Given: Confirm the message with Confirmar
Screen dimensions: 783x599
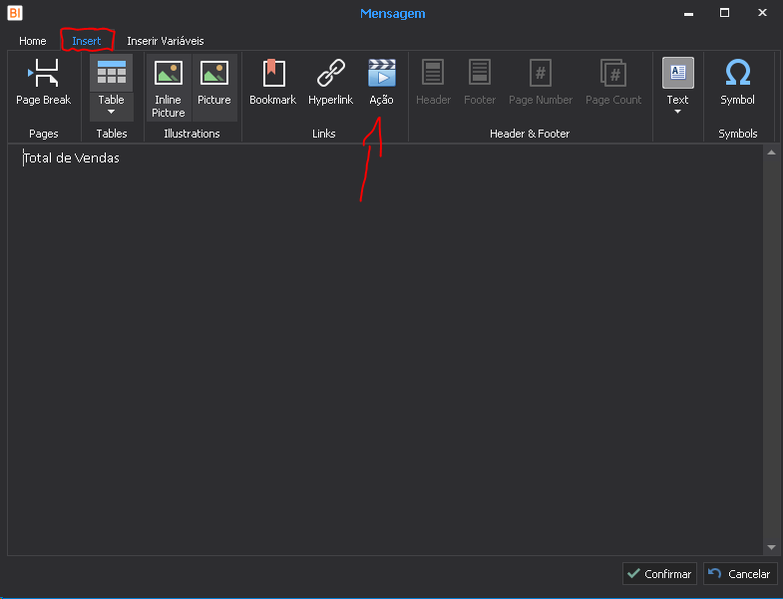Looking at the screenshot, I should click(x=659, y=574).
